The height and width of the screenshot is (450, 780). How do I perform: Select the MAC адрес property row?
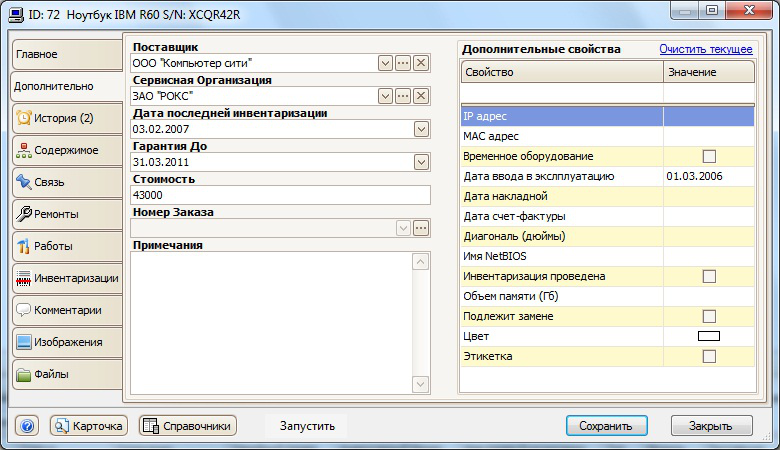coord(607,136)
